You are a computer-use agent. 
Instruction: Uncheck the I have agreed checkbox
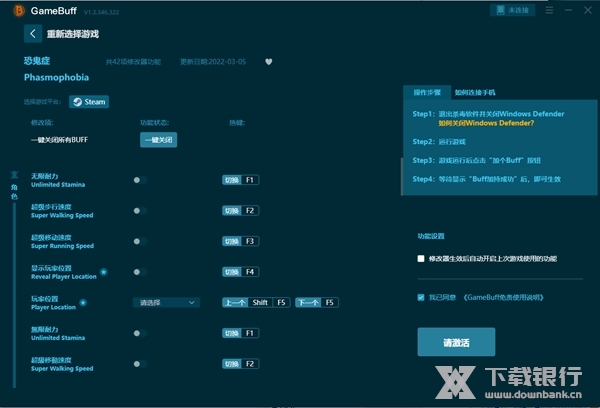421,297
